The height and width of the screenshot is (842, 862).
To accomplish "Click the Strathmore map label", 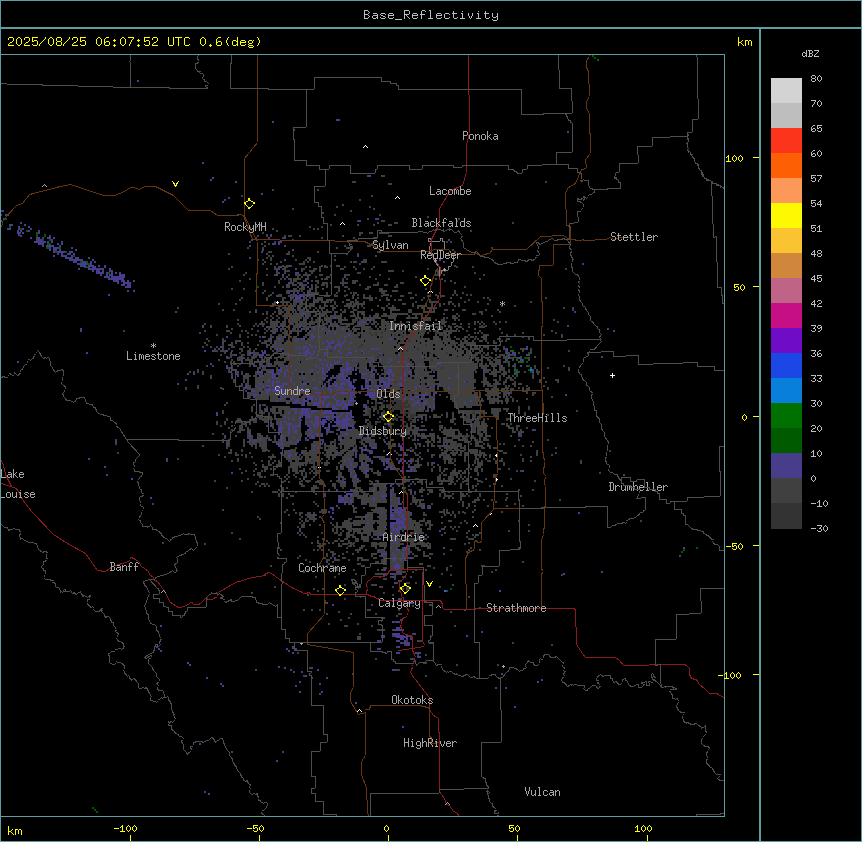I will click(x=516, y=608).
